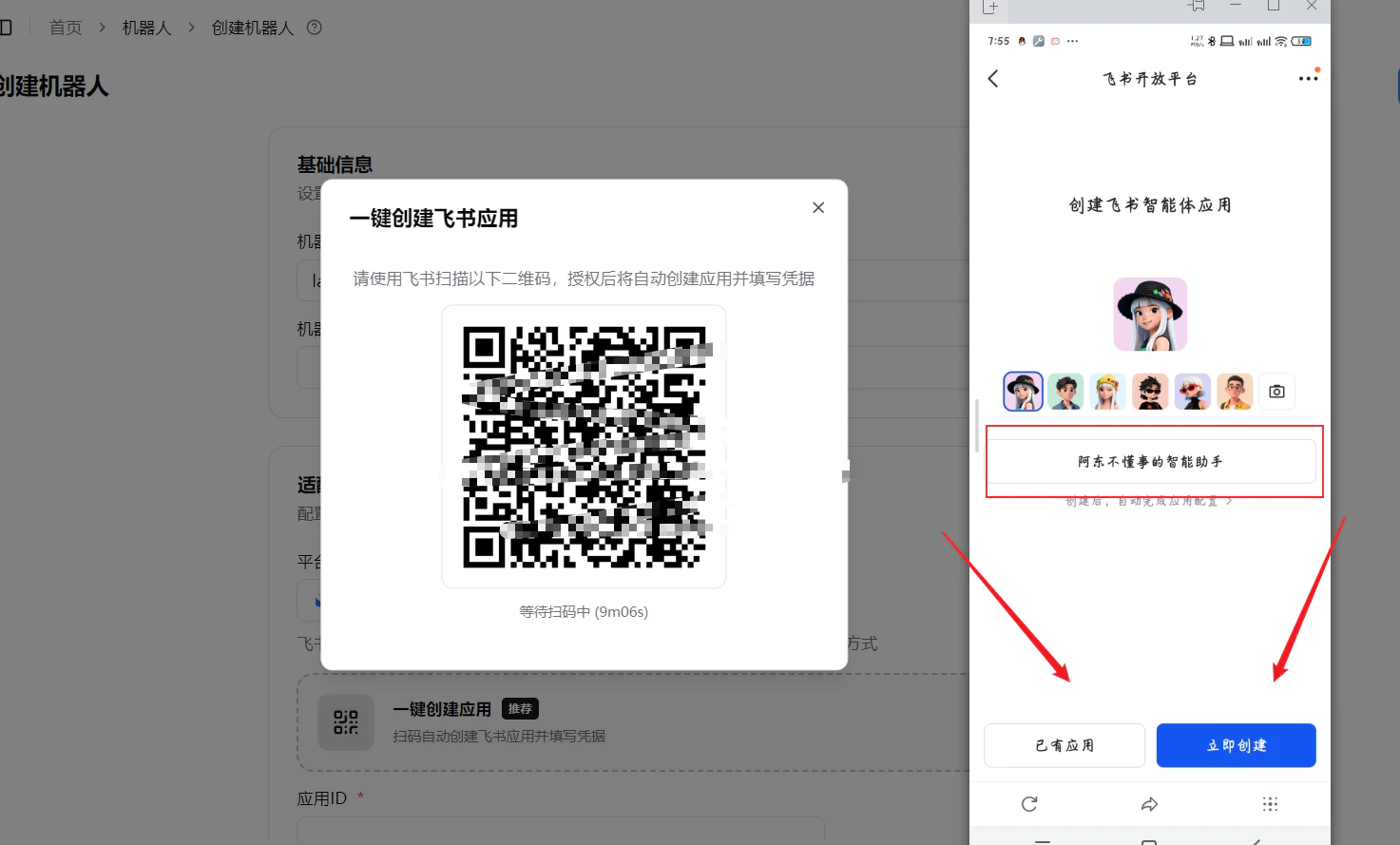Click the 扫码自动创建飞书应用并填写凭据 description
Viewport: 1400px width, 845px height.
[499, 737]
